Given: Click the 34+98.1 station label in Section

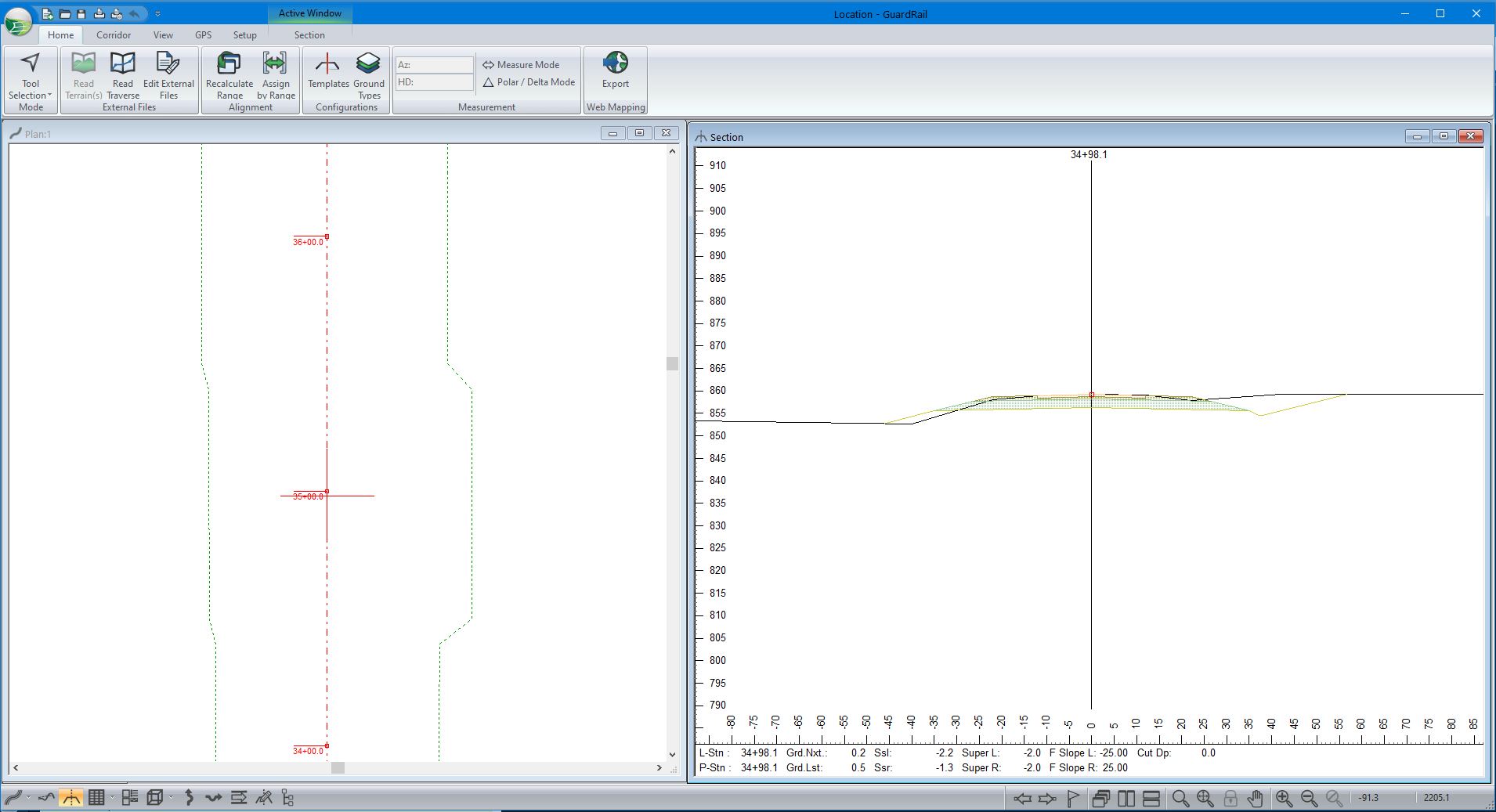Looking at the screenshot, I should pos(1089,155).
